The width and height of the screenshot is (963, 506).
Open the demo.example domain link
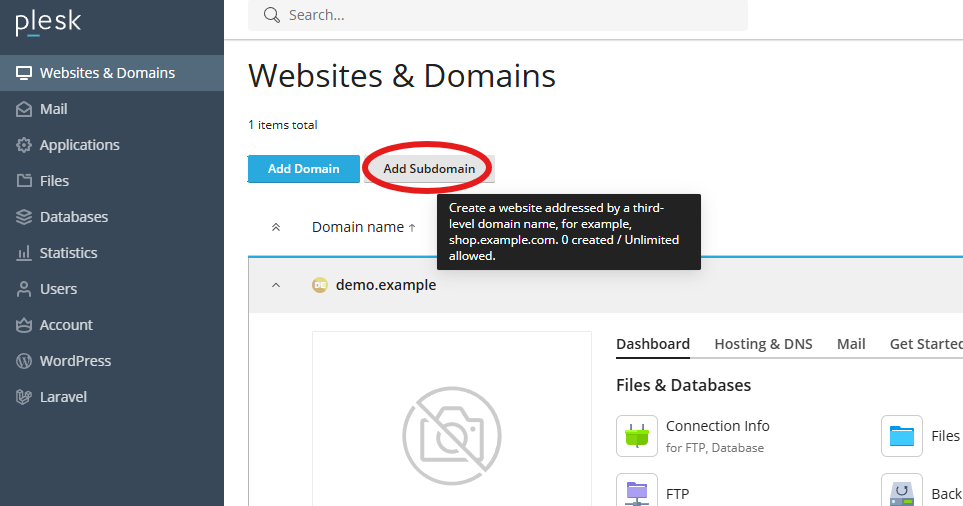(x=385, y=285)
